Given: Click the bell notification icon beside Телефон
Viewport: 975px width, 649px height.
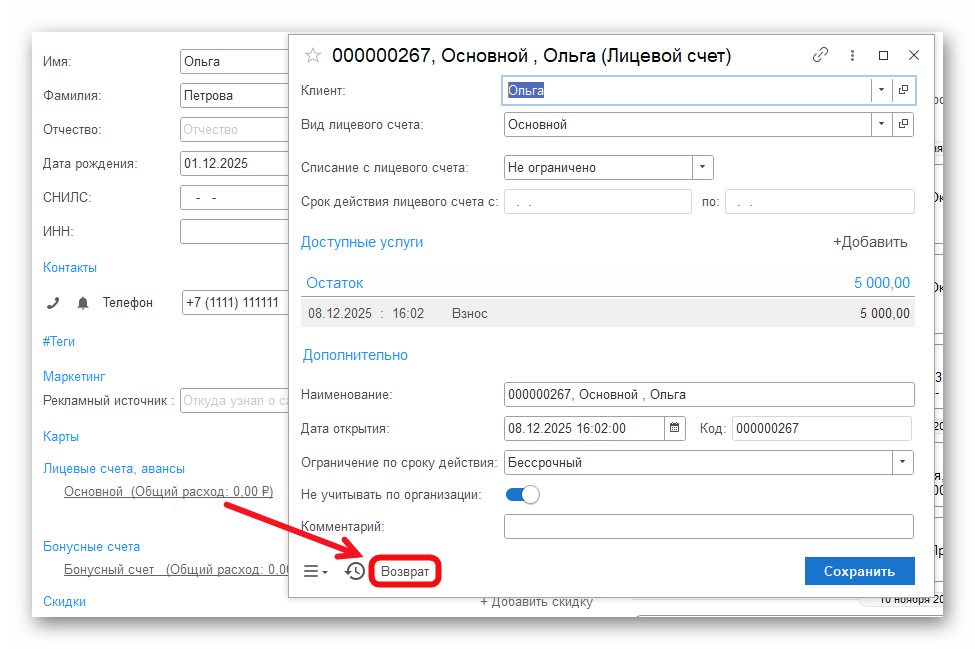Looking at the screenshot, I should (83, 302).
